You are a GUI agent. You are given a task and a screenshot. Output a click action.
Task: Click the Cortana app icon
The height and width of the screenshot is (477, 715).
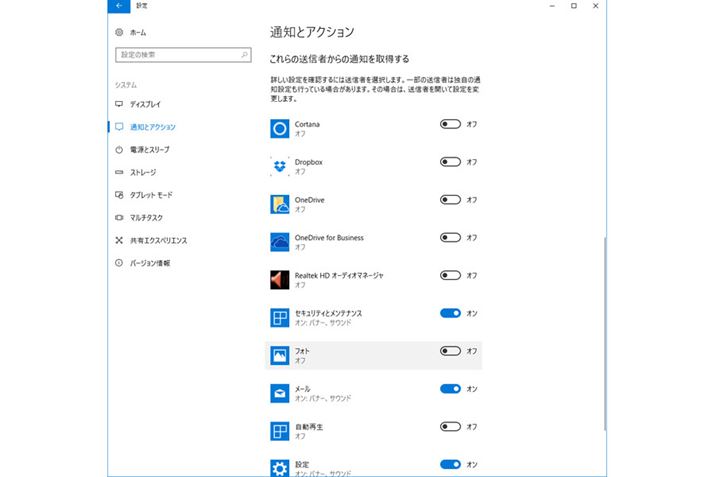tap(280, 128)
